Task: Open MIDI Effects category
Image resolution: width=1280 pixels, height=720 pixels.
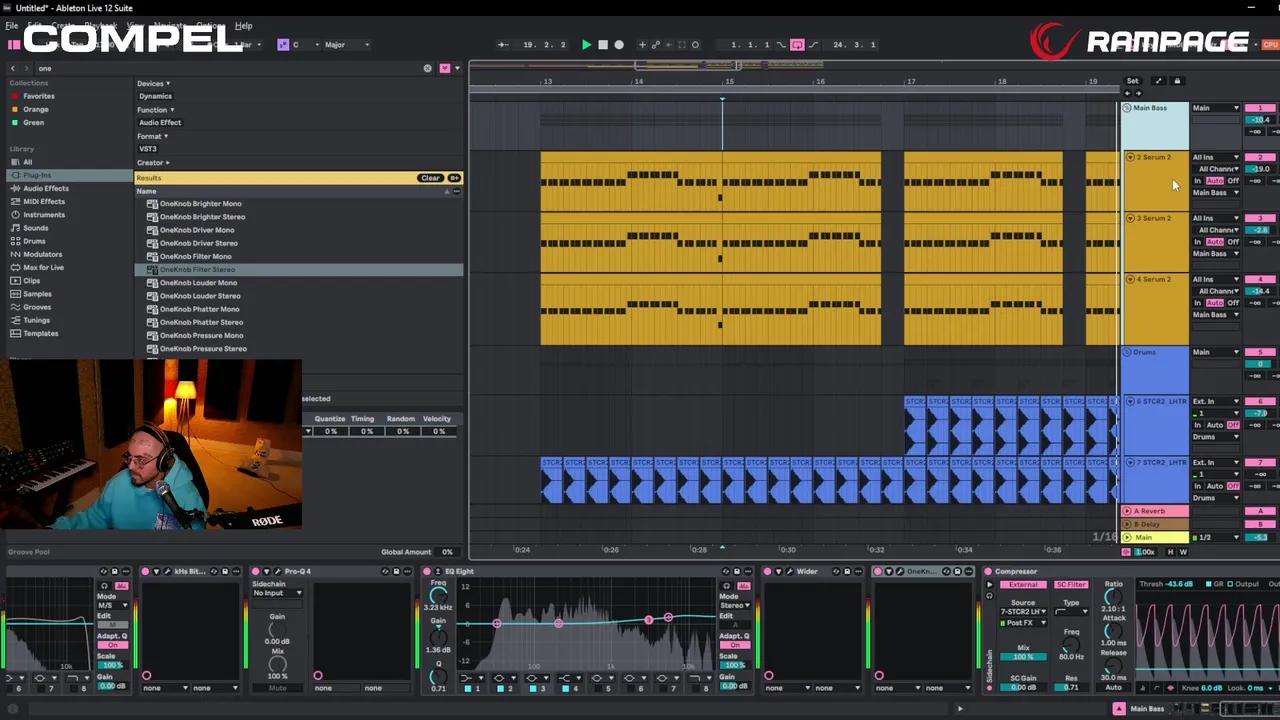Action: 44,201
